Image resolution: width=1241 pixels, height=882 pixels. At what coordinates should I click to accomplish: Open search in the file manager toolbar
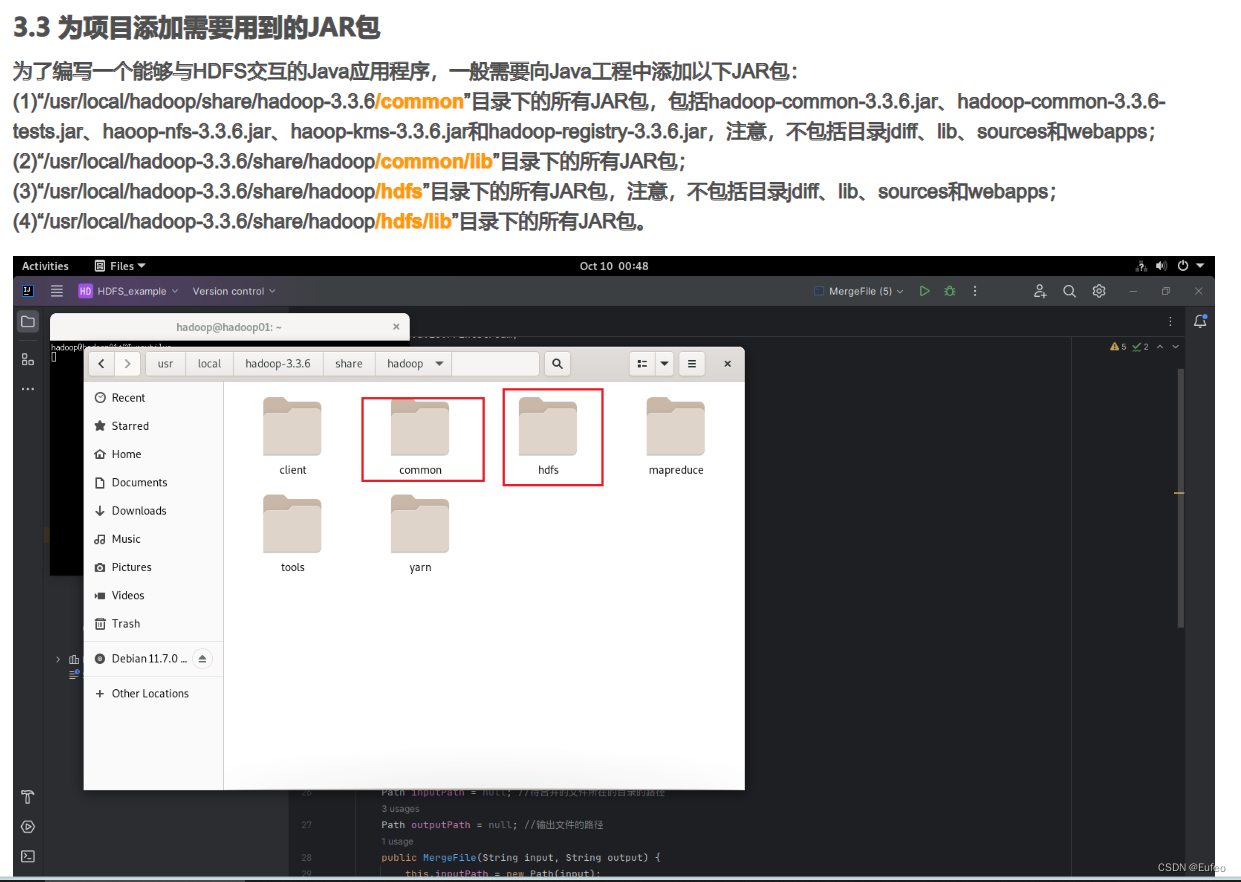click(x=557, y=363)
